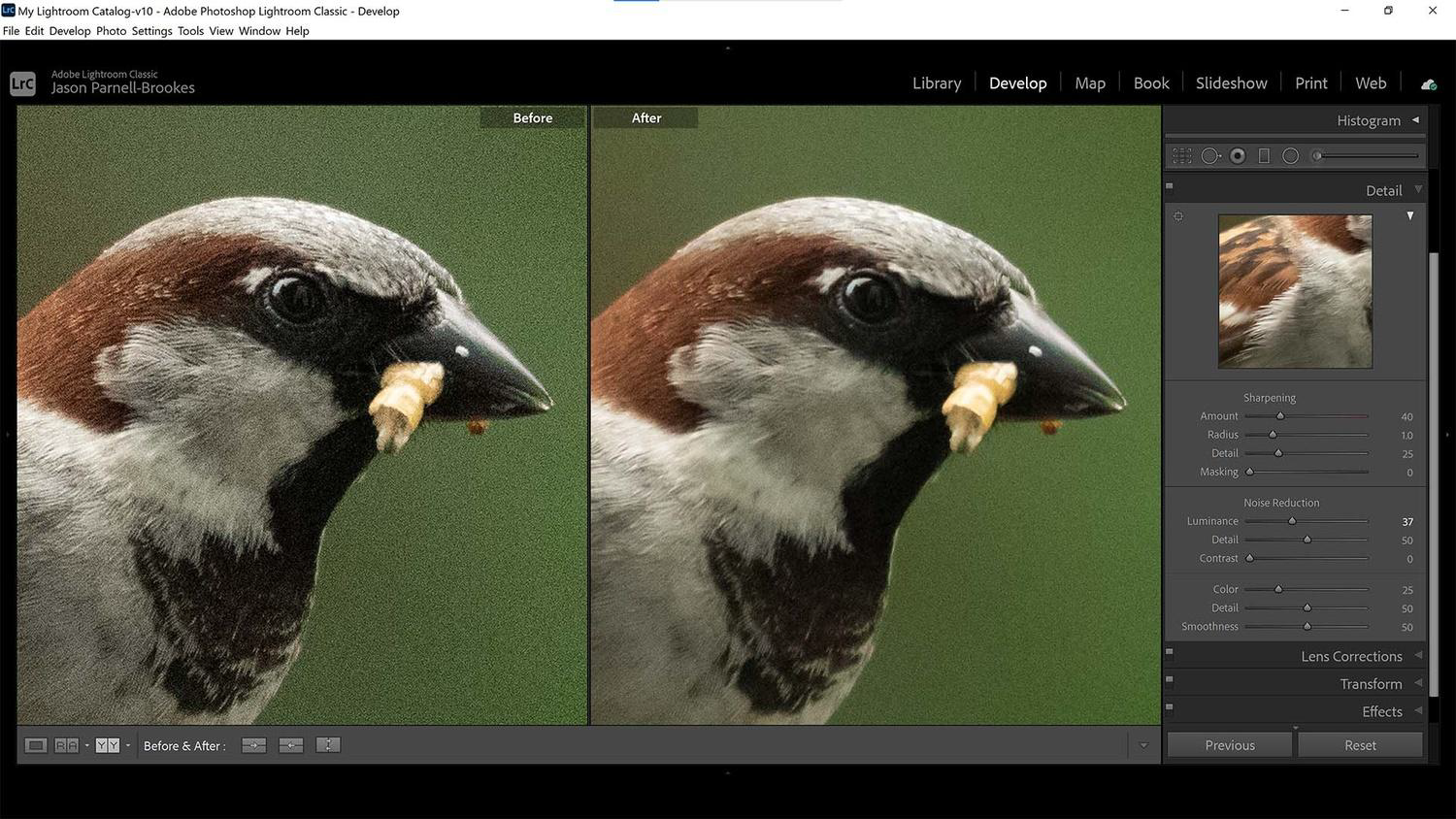This screenshot has width=1456, height=819.
Task: Open the Window menu
Action: [259, 31]
